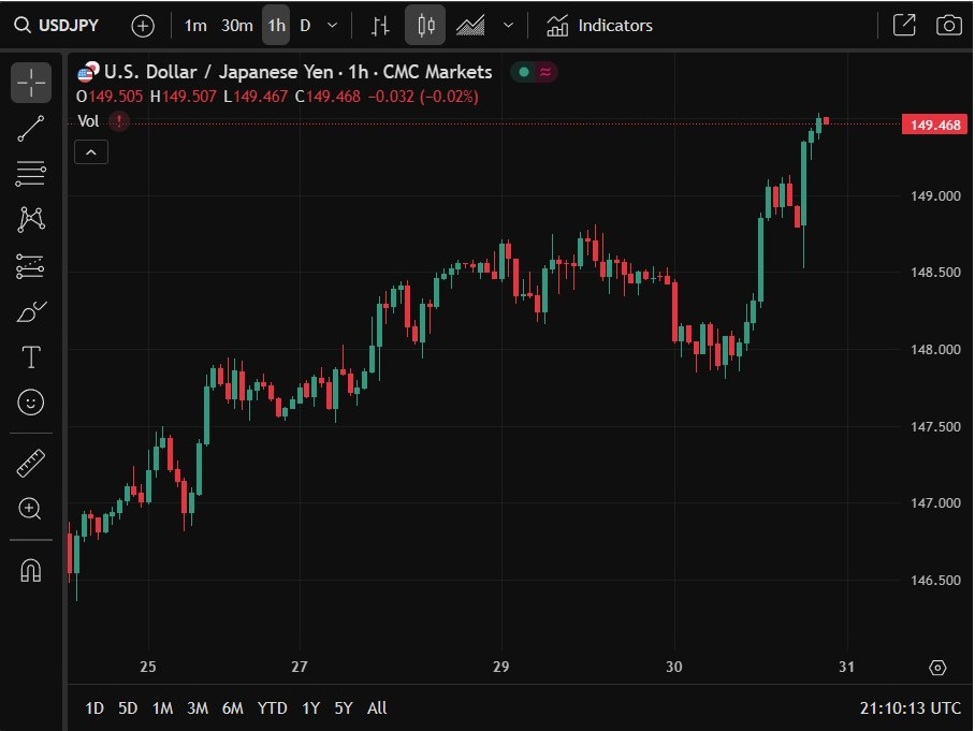Select the Text annotation tool
Viewport: 975px width, 731px height.
click(30, 356)
